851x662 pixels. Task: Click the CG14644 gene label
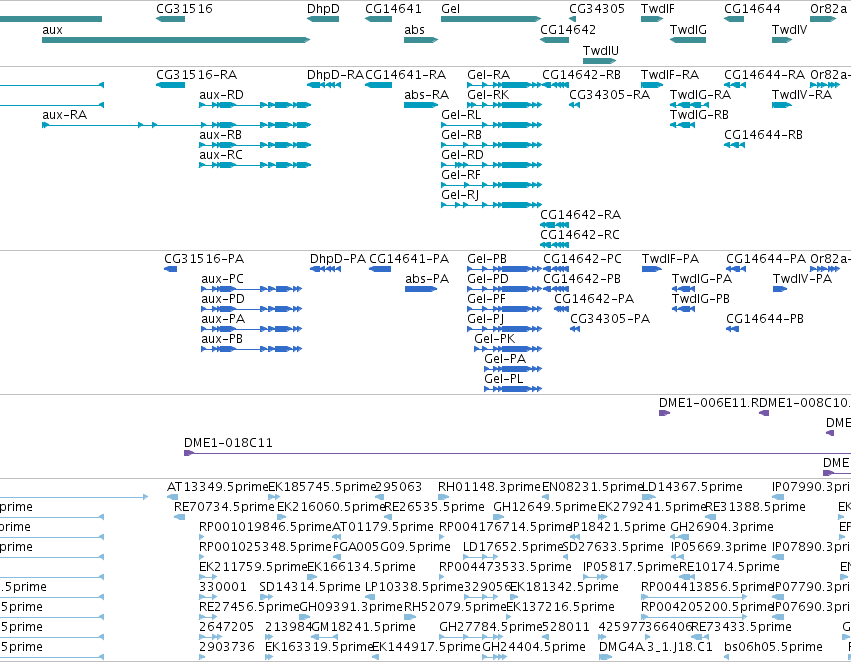tap(752, 9)
